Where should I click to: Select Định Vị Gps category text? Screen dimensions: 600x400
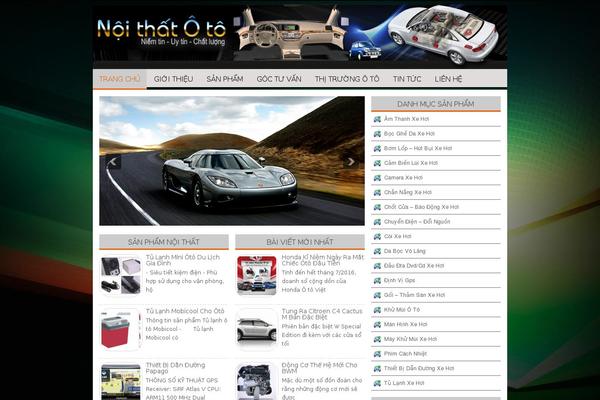tap(399, 280)
